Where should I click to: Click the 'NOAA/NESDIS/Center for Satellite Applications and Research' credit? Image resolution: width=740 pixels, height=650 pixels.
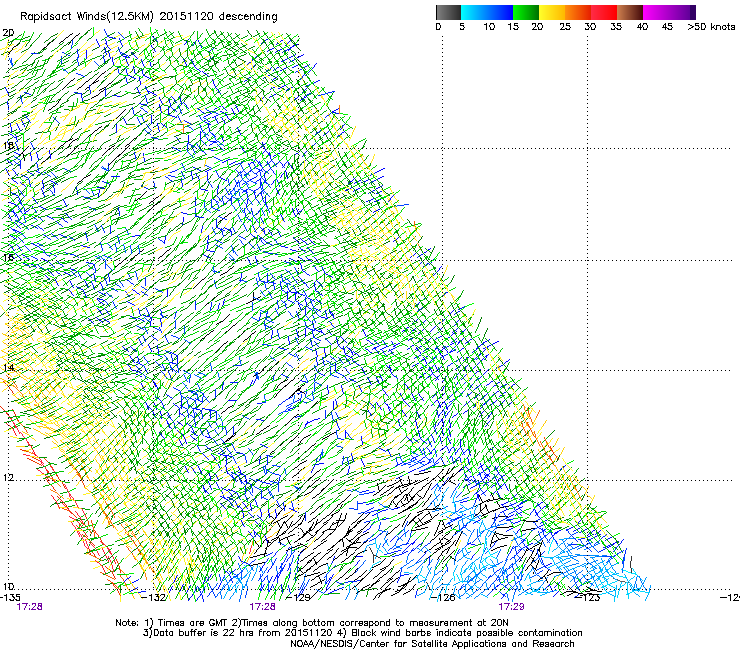pyautogui.click(x=432, y=644)
